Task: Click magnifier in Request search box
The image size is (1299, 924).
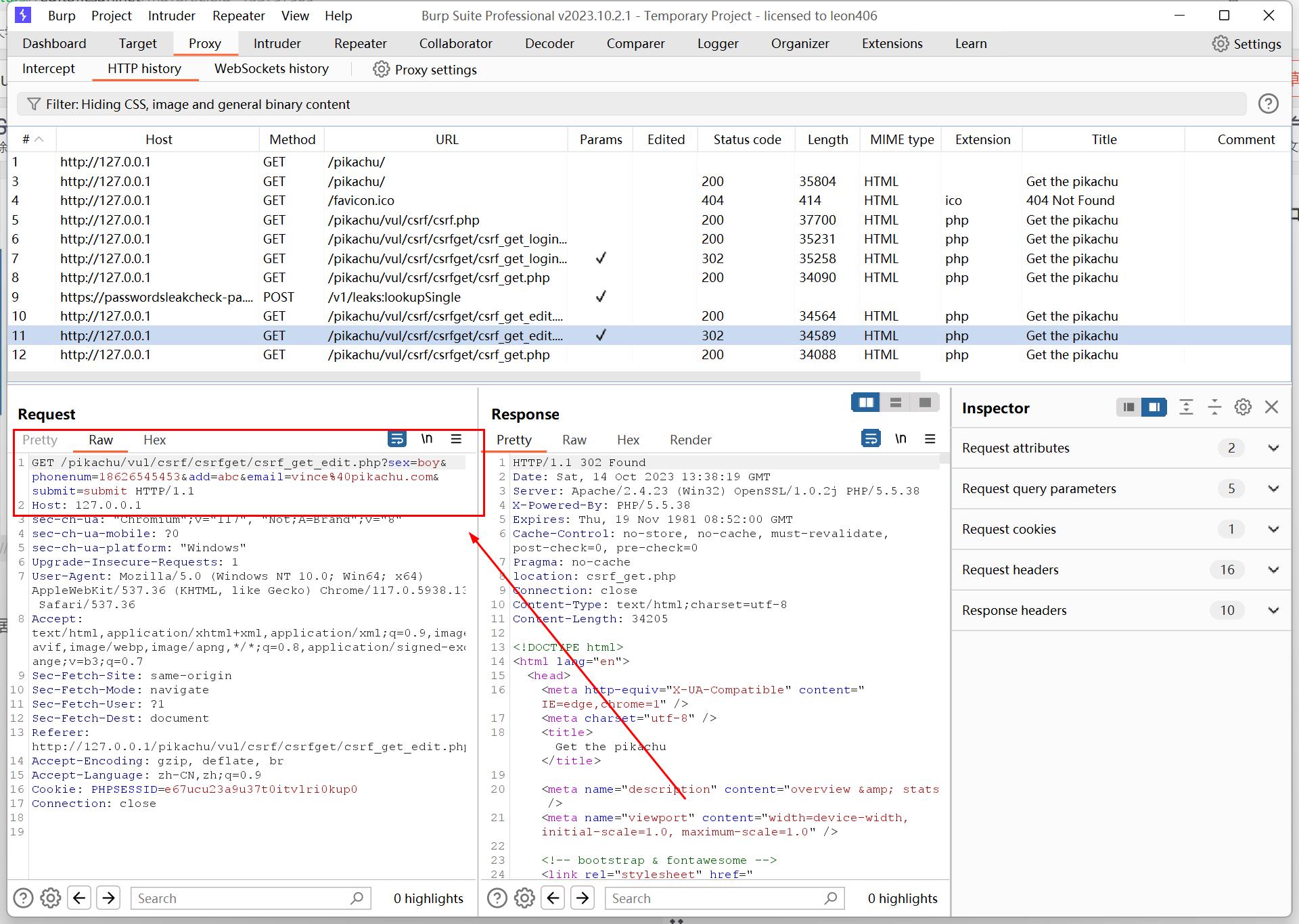Action: (x=357, y=898)
